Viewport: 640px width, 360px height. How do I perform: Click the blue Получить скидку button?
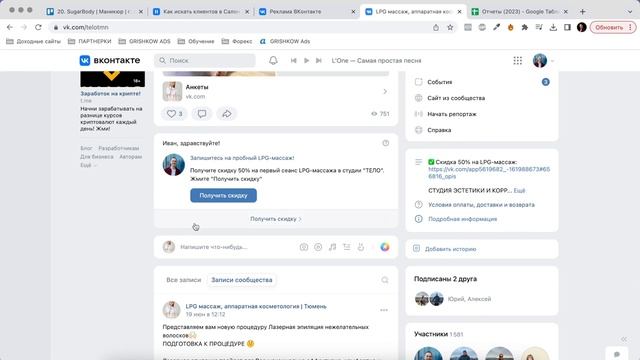pyautogui.click(x=223, y=196)
